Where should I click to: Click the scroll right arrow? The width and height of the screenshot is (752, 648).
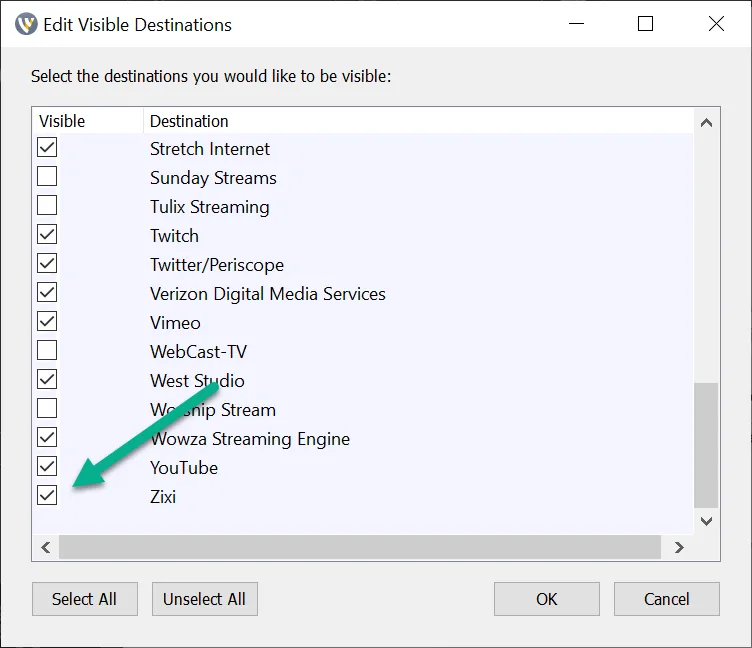pyautogui.click(x=679, y=547)
